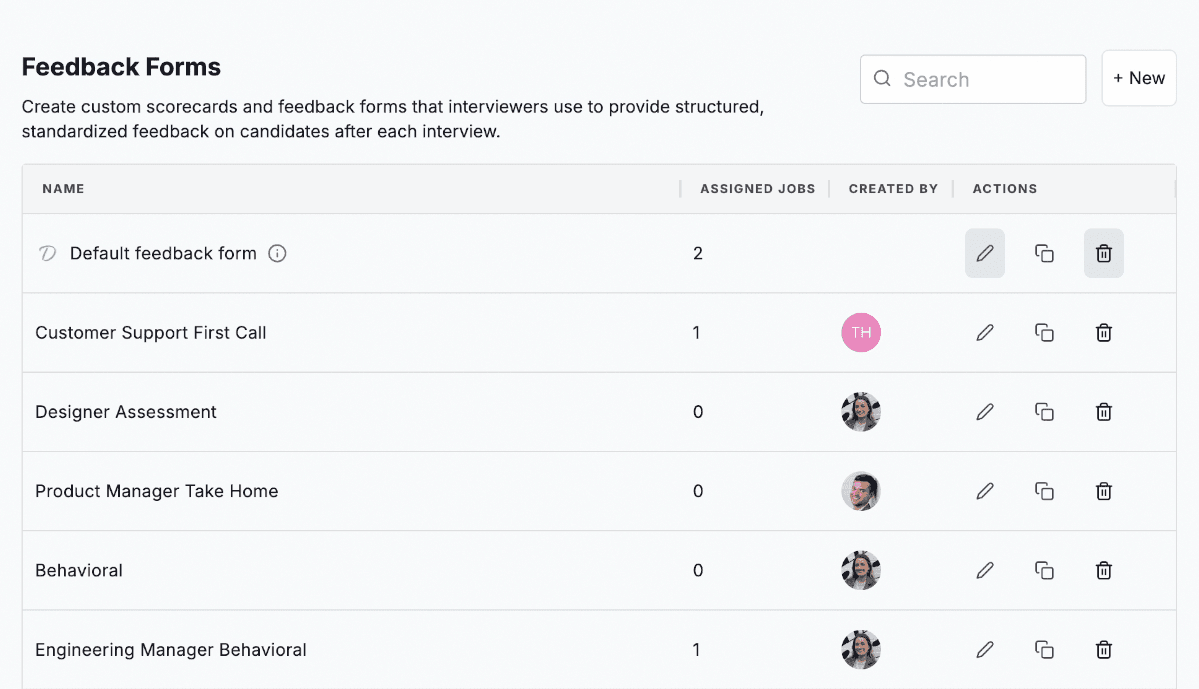The image size is (1199, 689).
Task: Click the info icon beside Default feedback form
Action: coord(278,254)
